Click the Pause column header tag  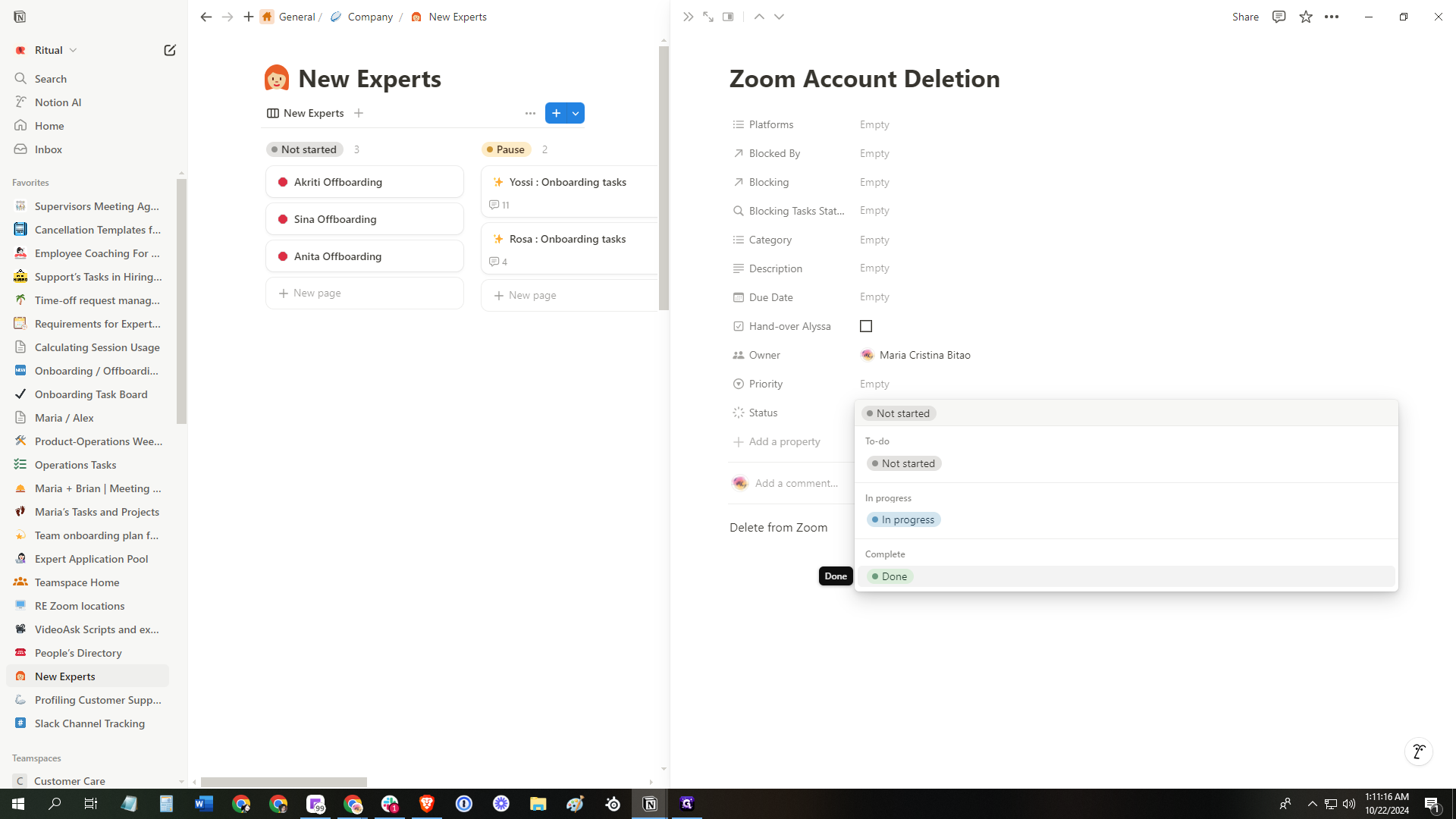506,149
